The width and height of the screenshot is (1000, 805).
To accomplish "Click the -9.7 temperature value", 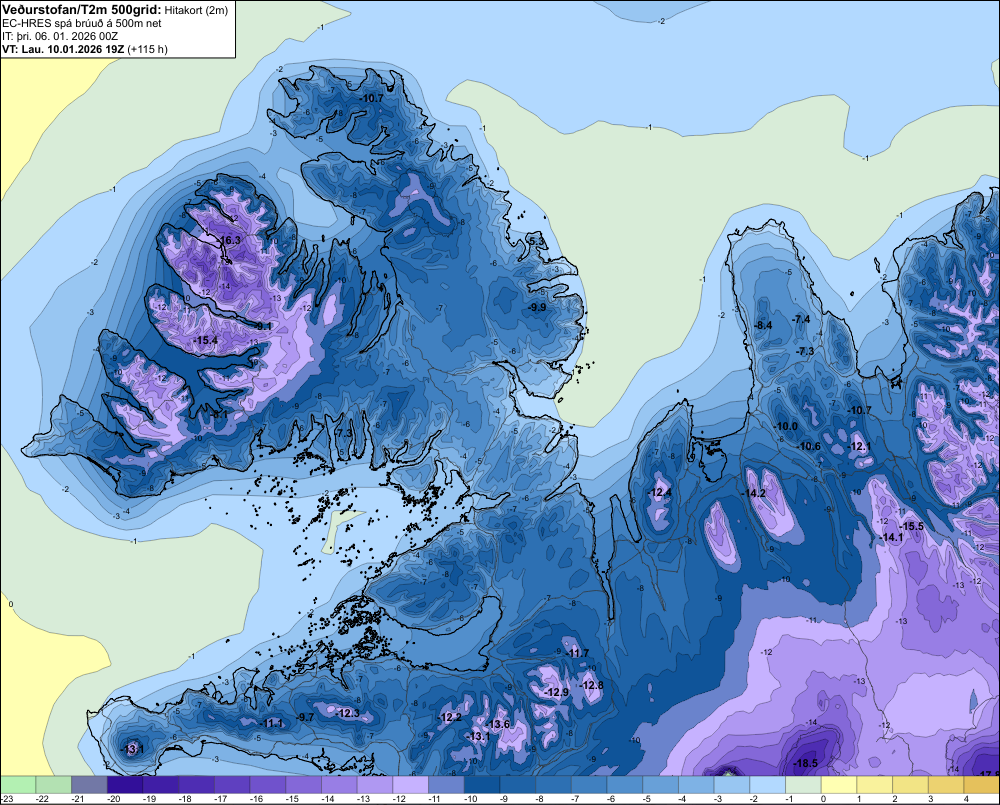I will click(x=305, y=717).
